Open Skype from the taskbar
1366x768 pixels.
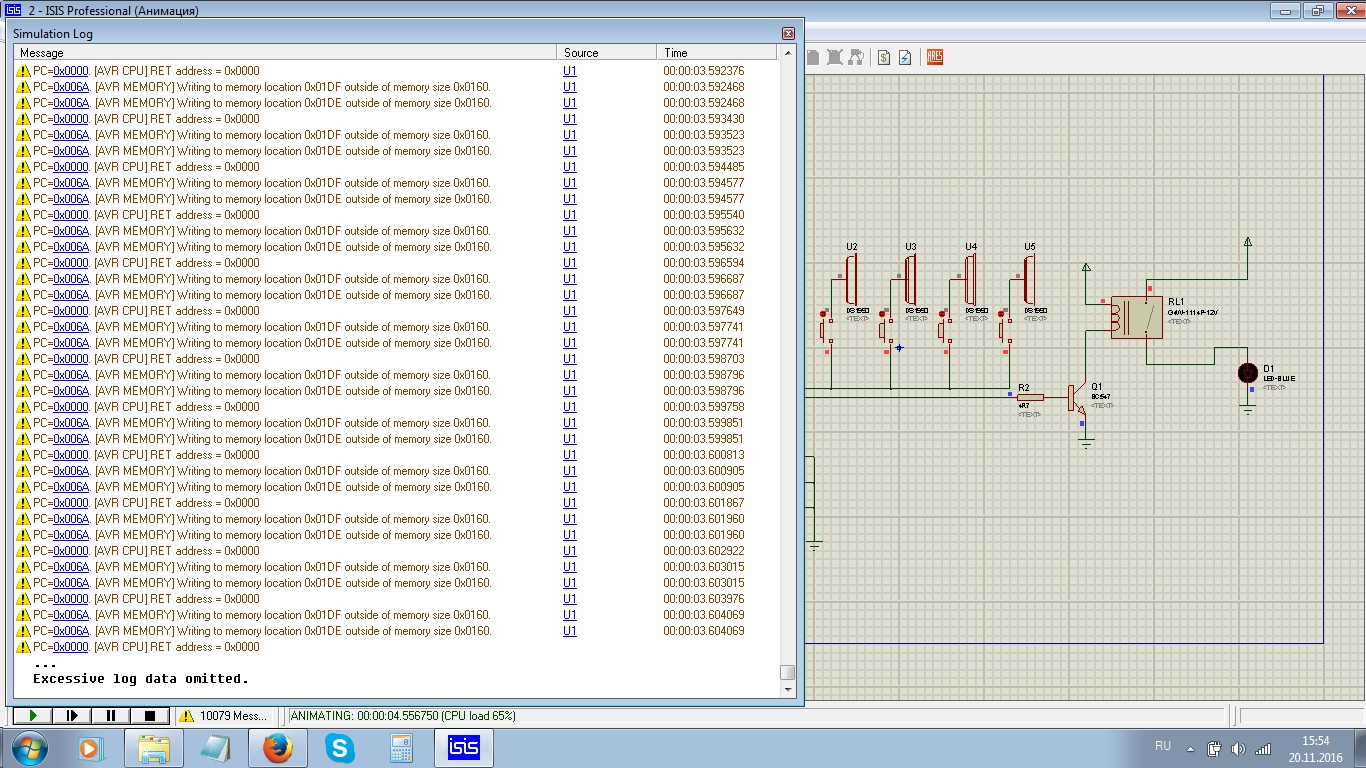339,748
